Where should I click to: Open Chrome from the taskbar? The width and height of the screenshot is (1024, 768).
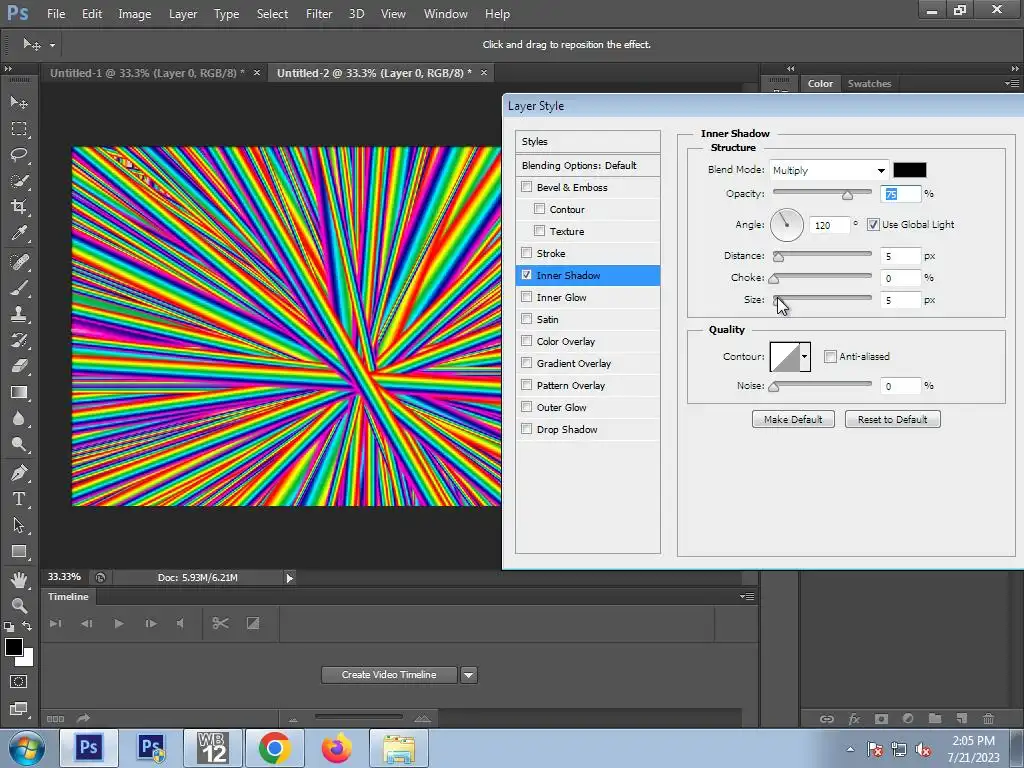point(274,748)
